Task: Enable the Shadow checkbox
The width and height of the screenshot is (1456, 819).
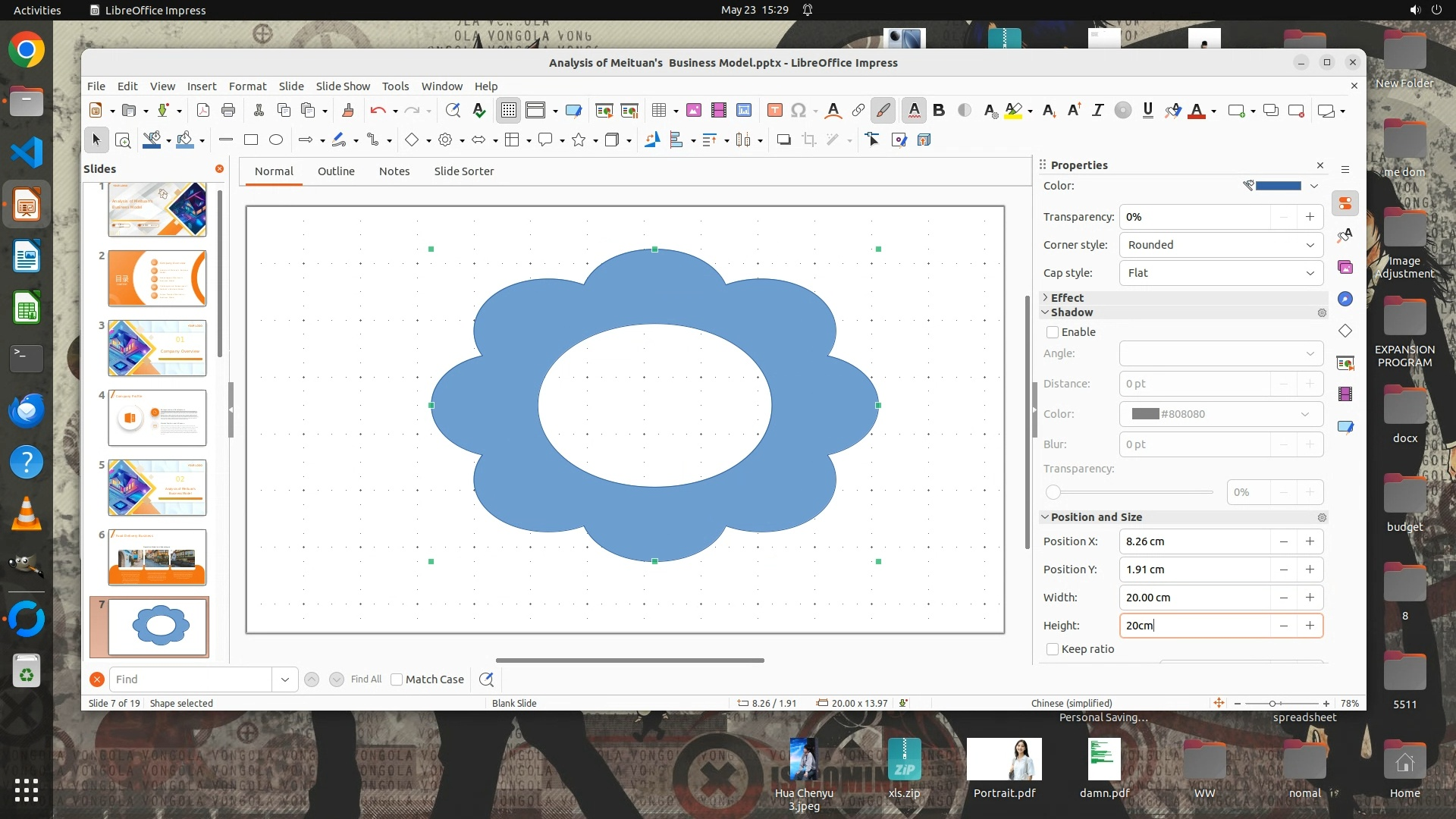Action: coord(1053,332)
